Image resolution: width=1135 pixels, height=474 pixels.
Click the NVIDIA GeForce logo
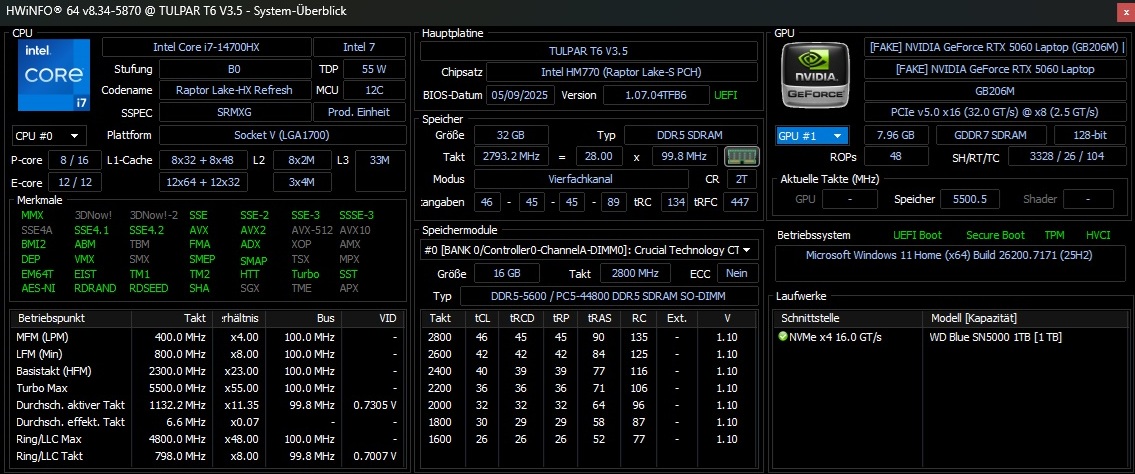[x=817, y=76]
